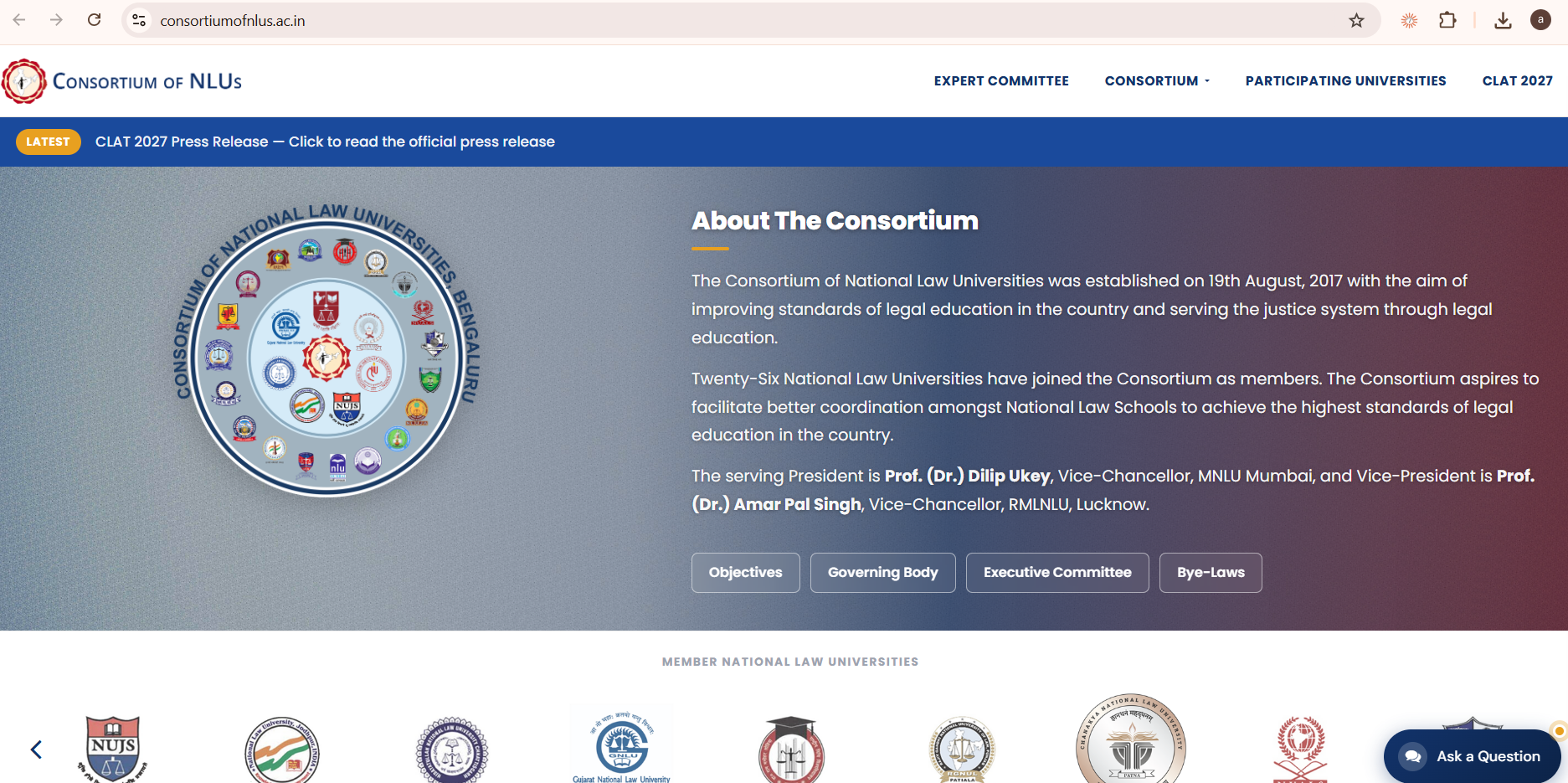Go forward with the browser arrow

coord(56,20)
